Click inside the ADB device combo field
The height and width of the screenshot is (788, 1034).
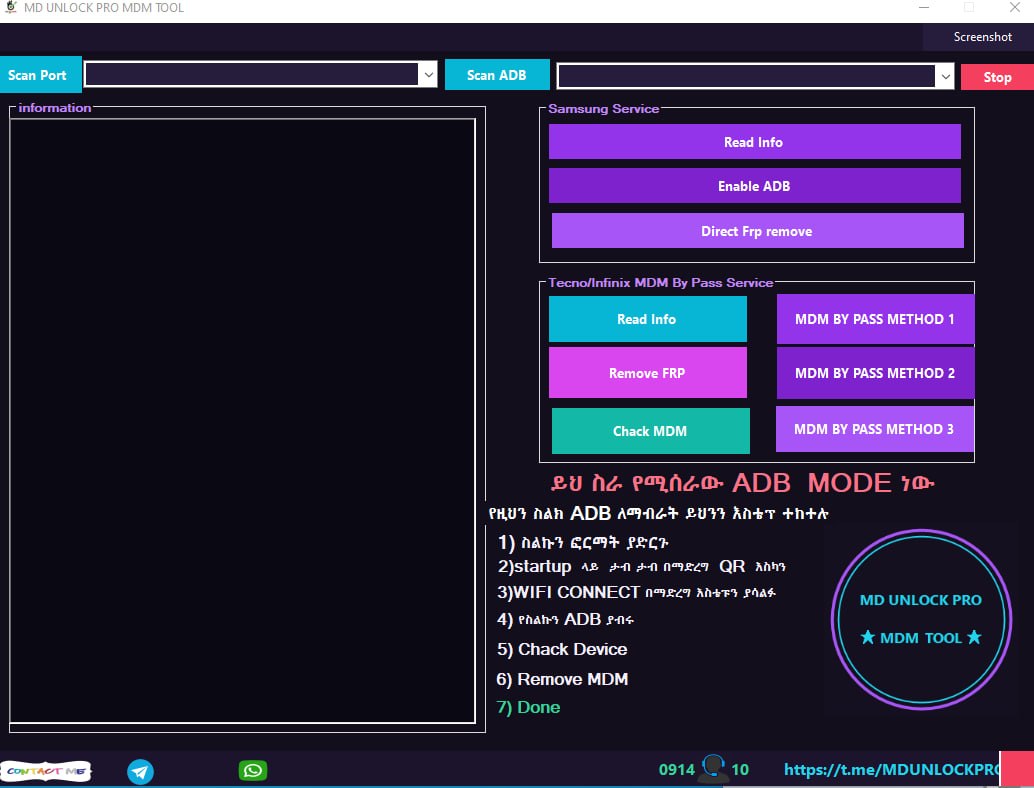click(x=746, y=76)
